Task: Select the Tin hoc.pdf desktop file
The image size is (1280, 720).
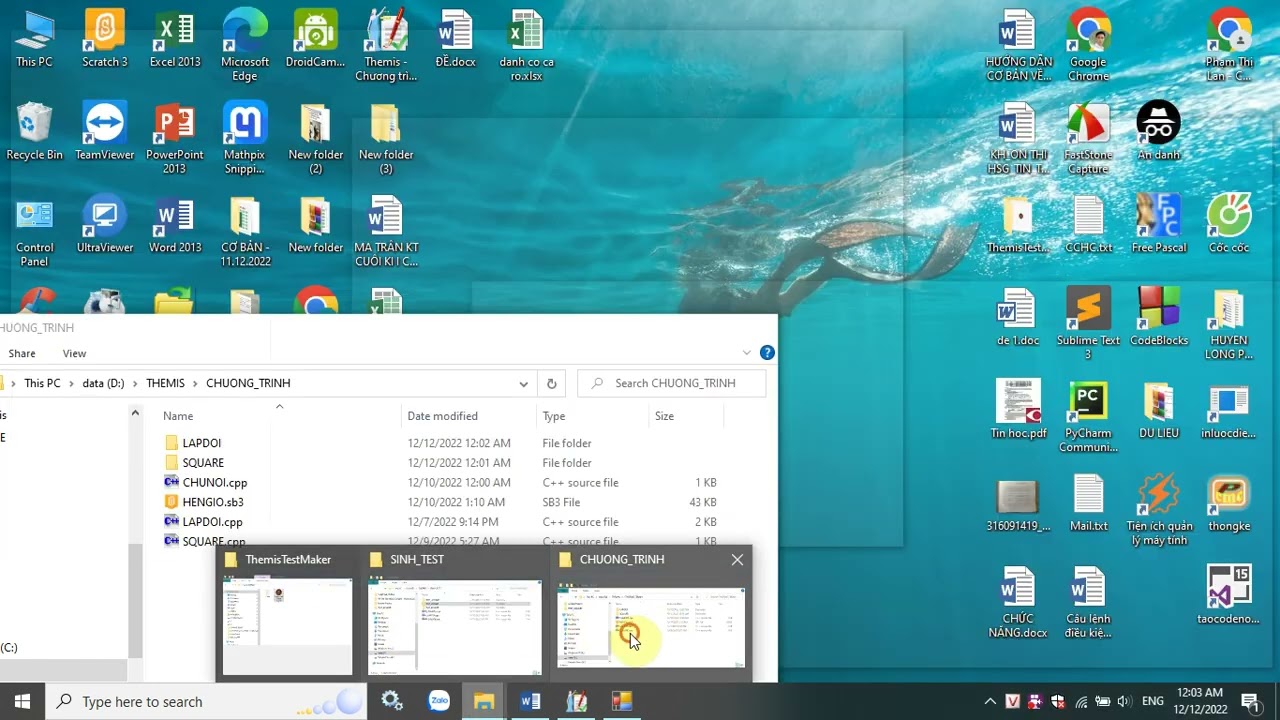Action: pyautogui.click(x=1018, y=410)
